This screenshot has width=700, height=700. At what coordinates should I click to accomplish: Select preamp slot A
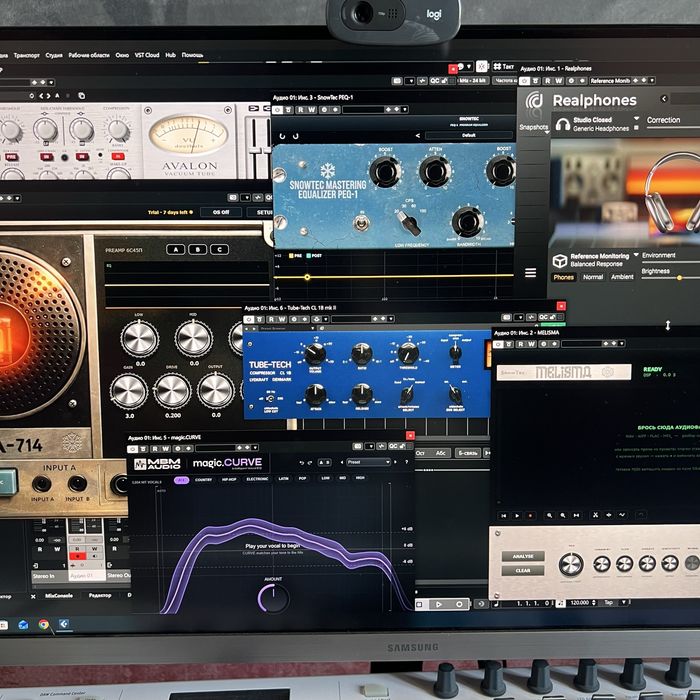(x=176, y=250)
